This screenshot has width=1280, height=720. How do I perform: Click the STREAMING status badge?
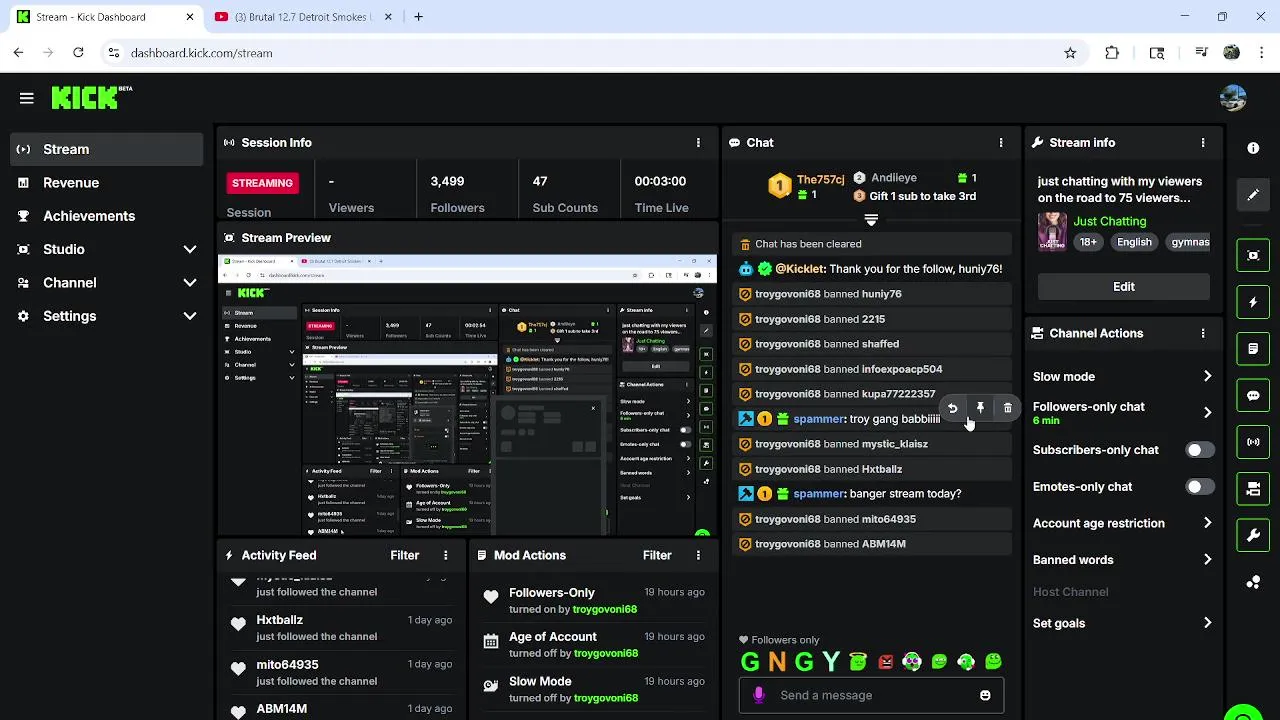[x=262, y=183]
